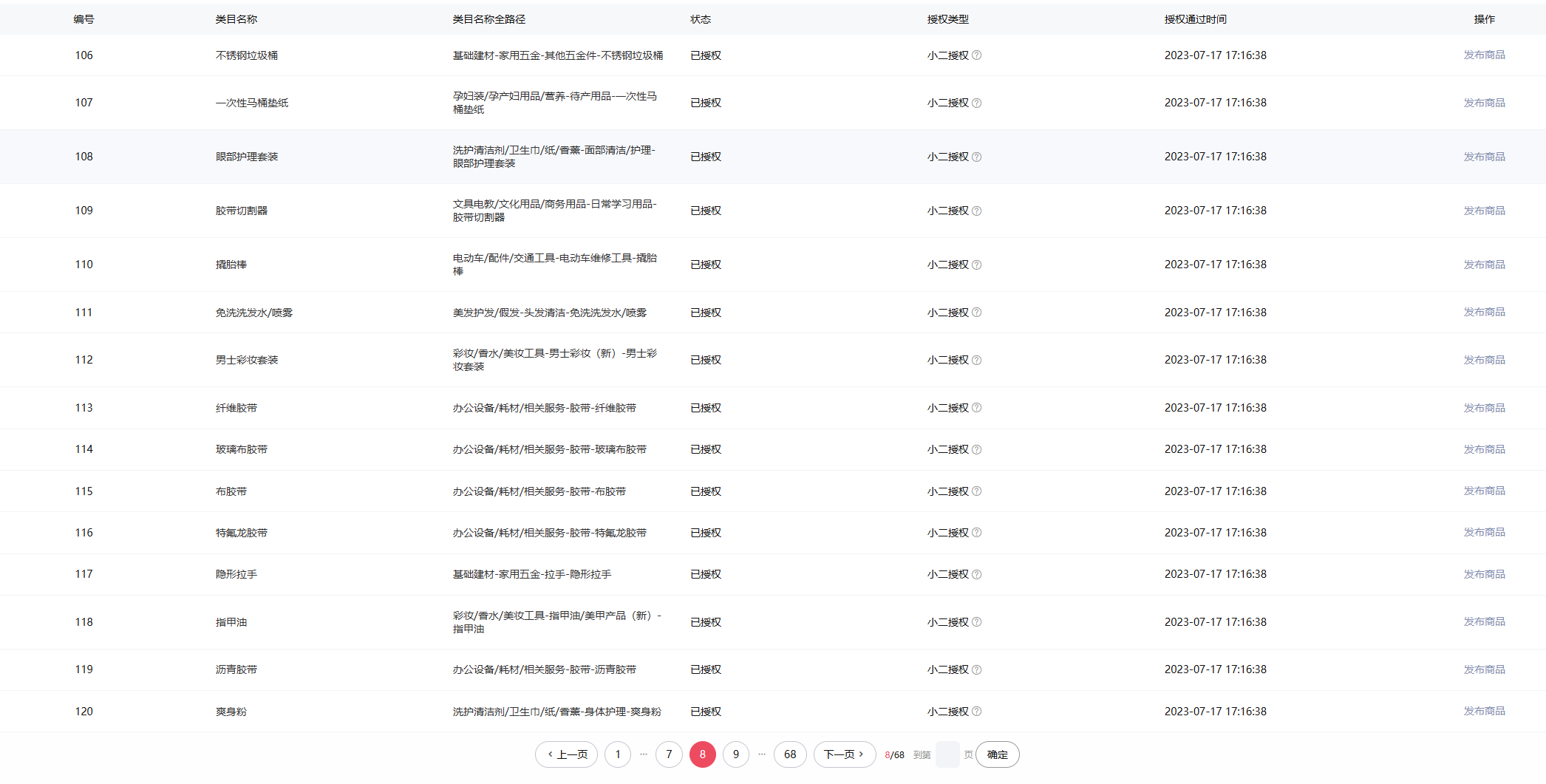This screenshot has height=784, width=1546.
Task: Jump to page 1 in pagination
Action: point(618,754)
